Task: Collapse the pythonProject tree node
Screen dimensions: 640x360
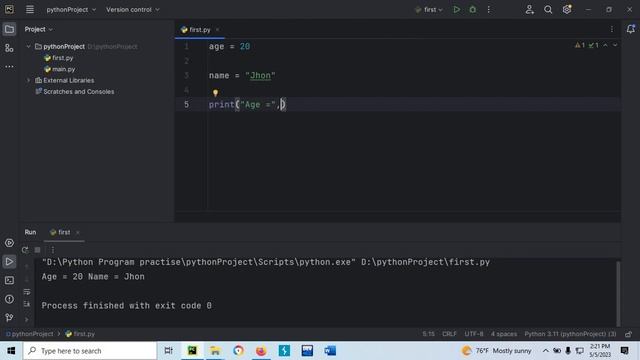Action: pos(29,47)
